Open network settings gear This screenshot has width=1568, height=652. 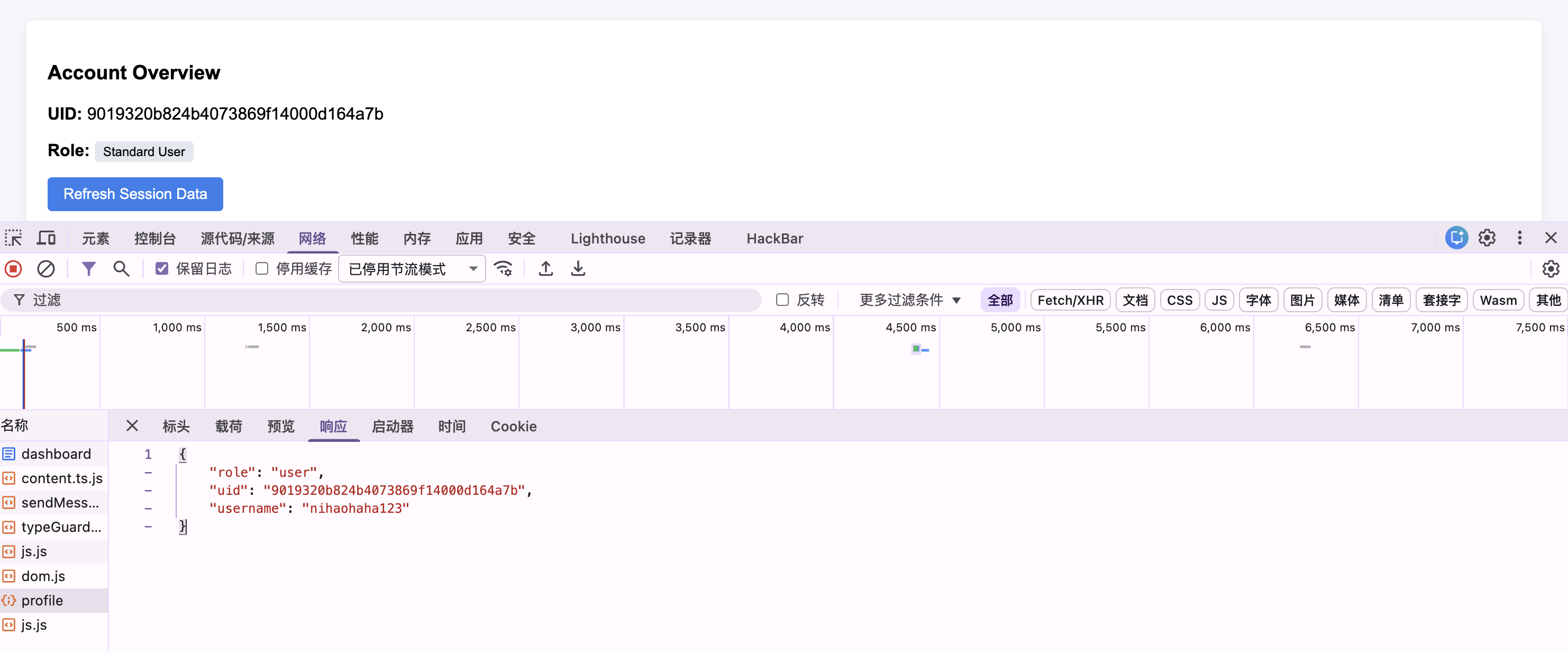pyautogui.click(x=1549, y=268)
